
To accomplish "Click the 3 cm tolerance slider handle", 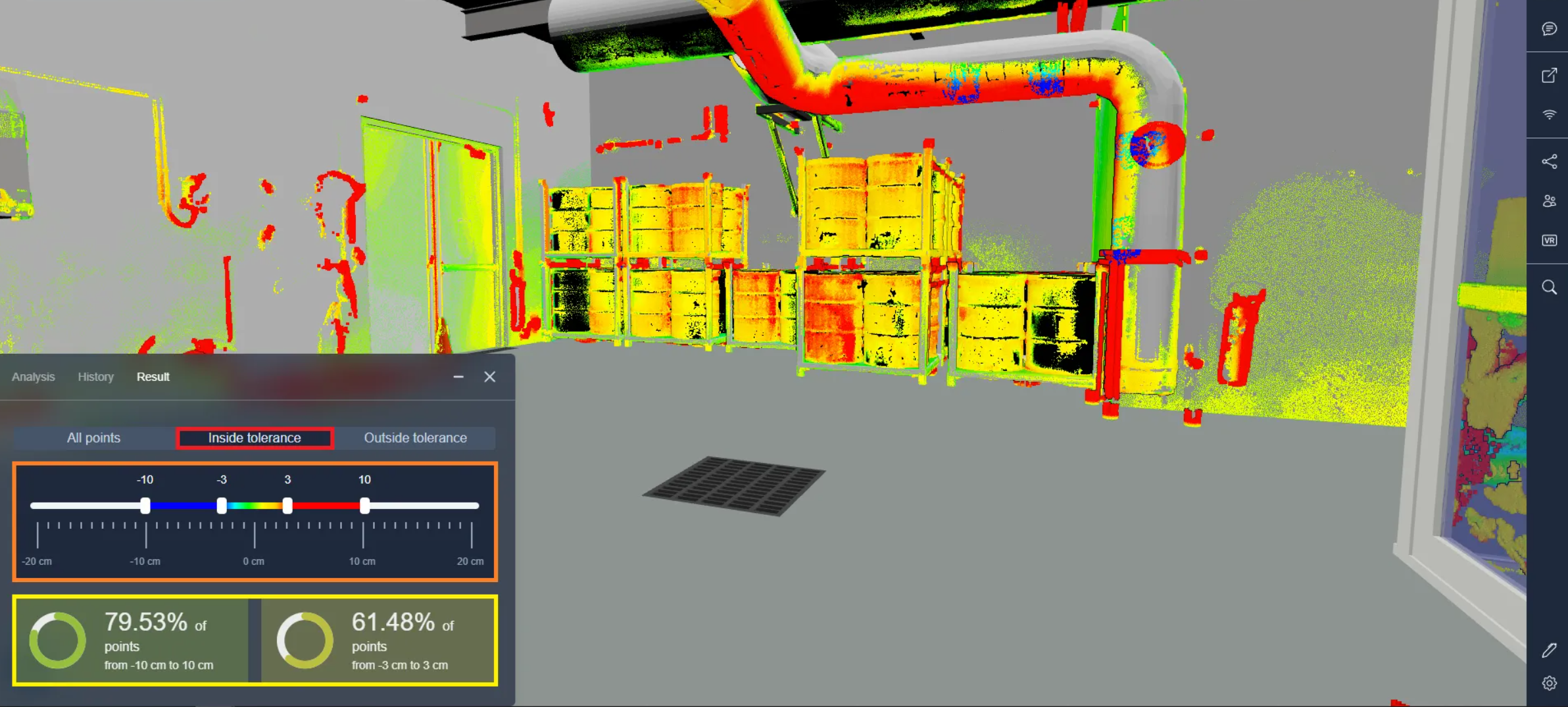I will (287, 505).
